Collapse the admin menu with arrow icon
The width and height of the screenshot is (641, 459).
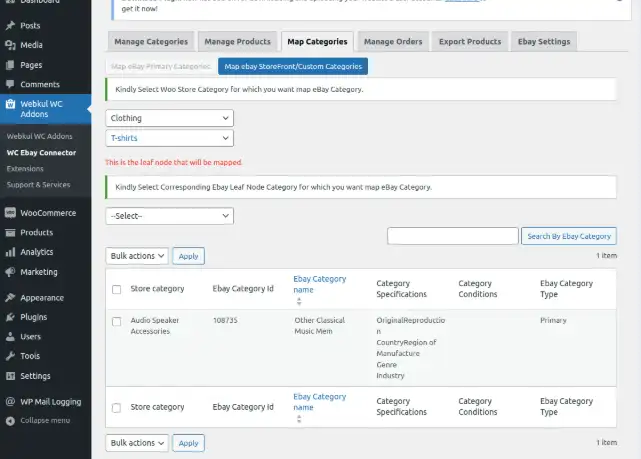coord(10,420)
